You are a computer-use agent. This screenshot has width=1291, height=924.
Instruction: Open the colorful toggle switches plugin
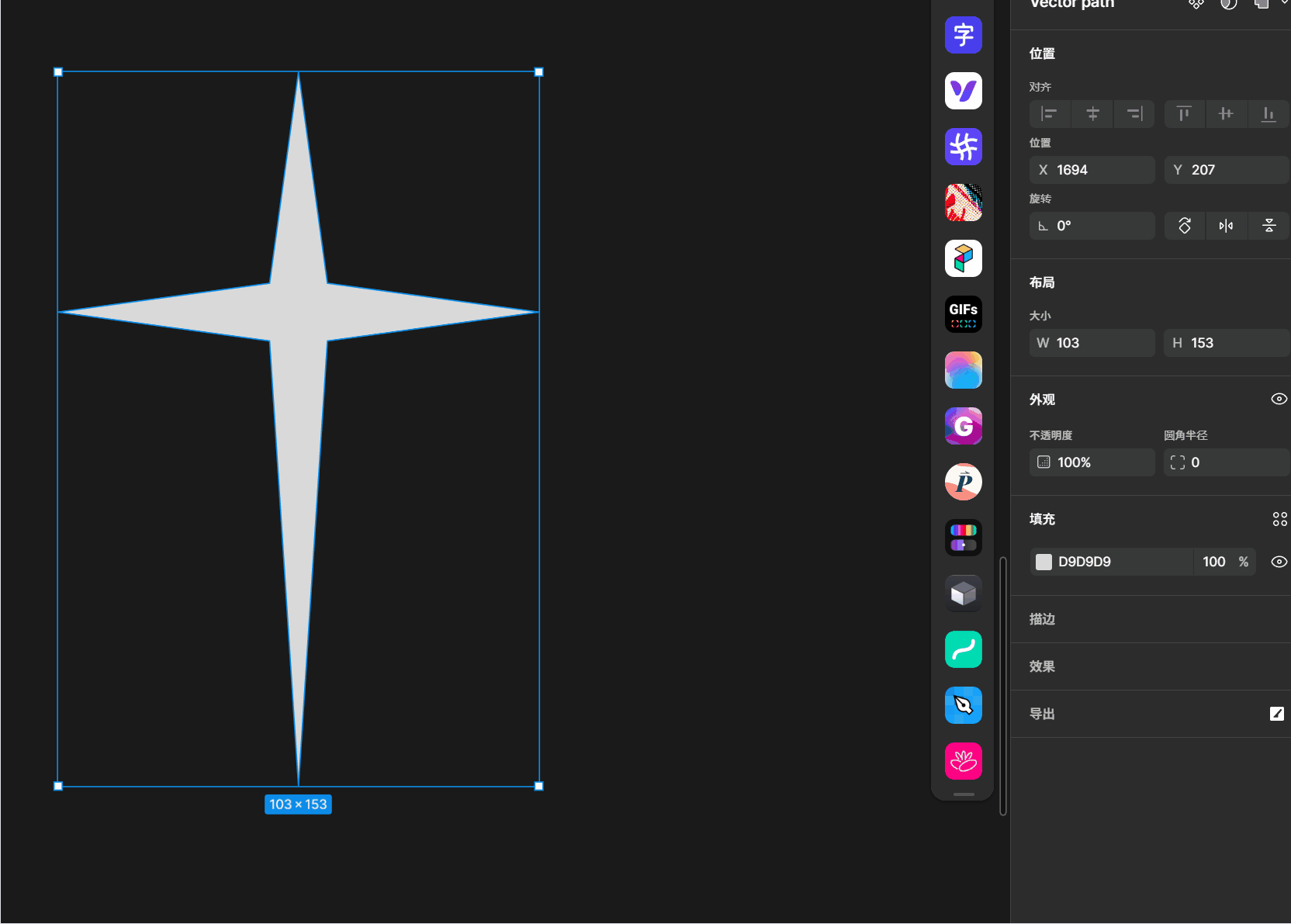[x=964, y=538]
